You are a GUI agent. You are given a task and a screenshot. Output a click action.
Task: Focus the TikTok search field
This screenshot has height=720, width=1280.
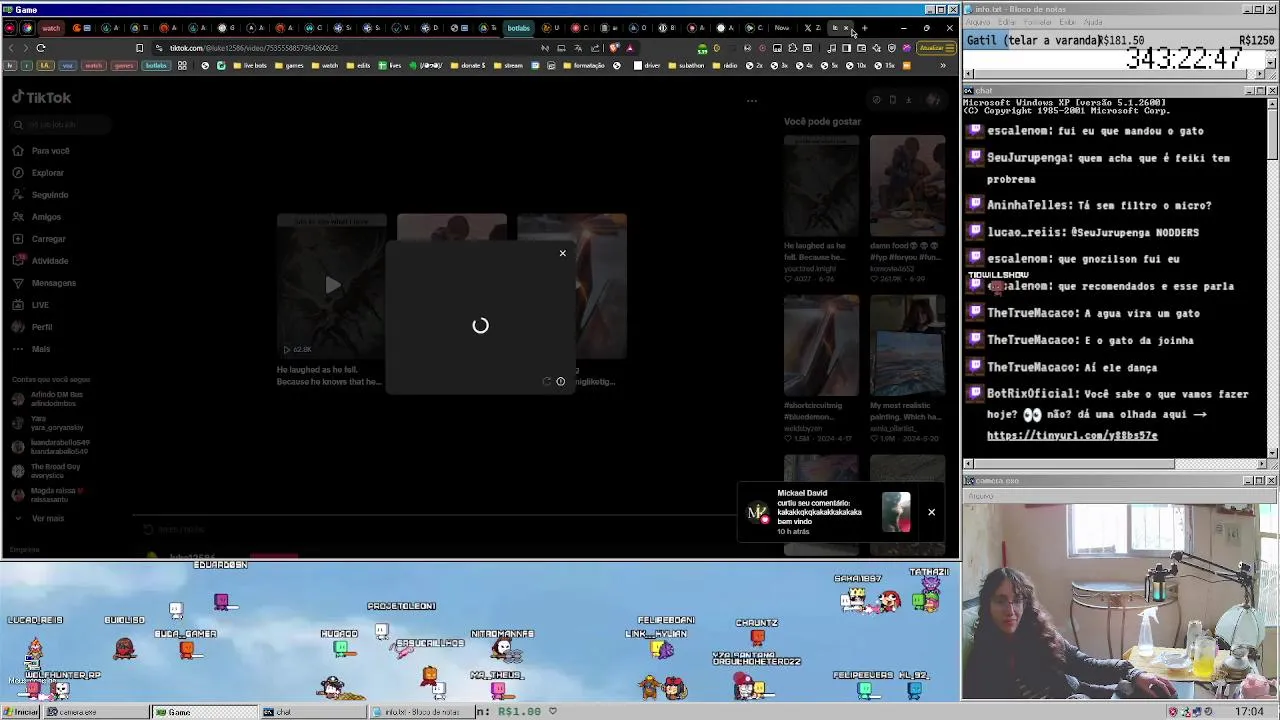pos(60,125)
